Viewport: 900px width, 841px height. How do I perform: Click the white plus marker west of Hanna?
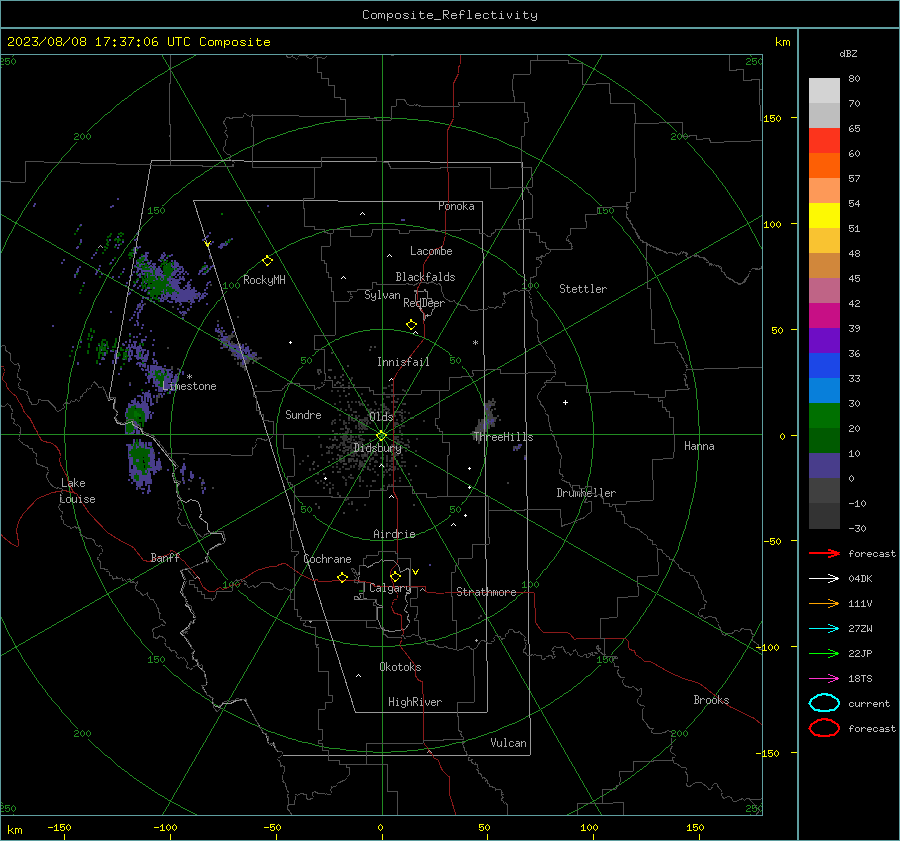[565, 402]
